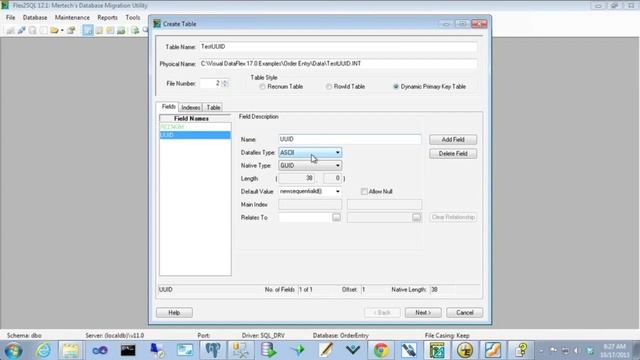Click the round yellow taskbar icon
The image size is (640, 360).
tap(464, 350)
